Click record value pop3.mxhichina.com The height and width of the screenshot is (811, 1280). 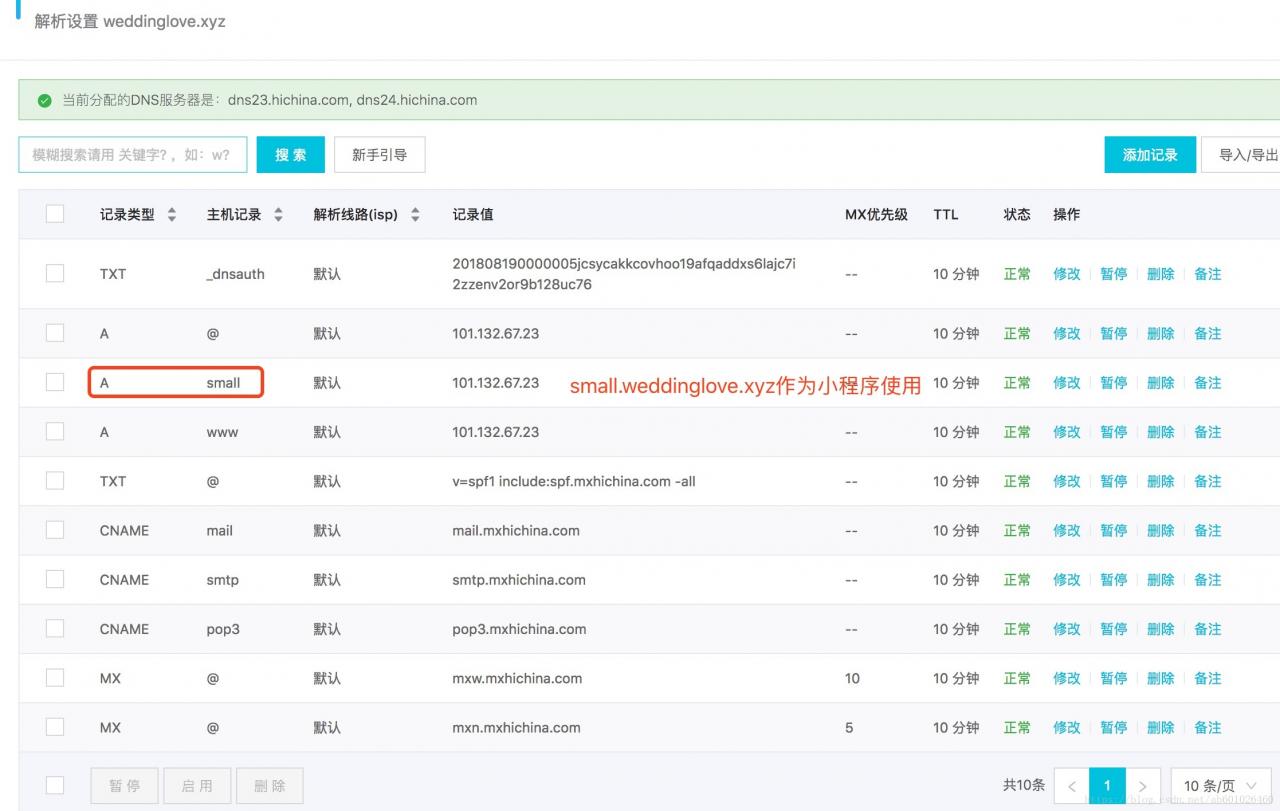click(519, 629)
